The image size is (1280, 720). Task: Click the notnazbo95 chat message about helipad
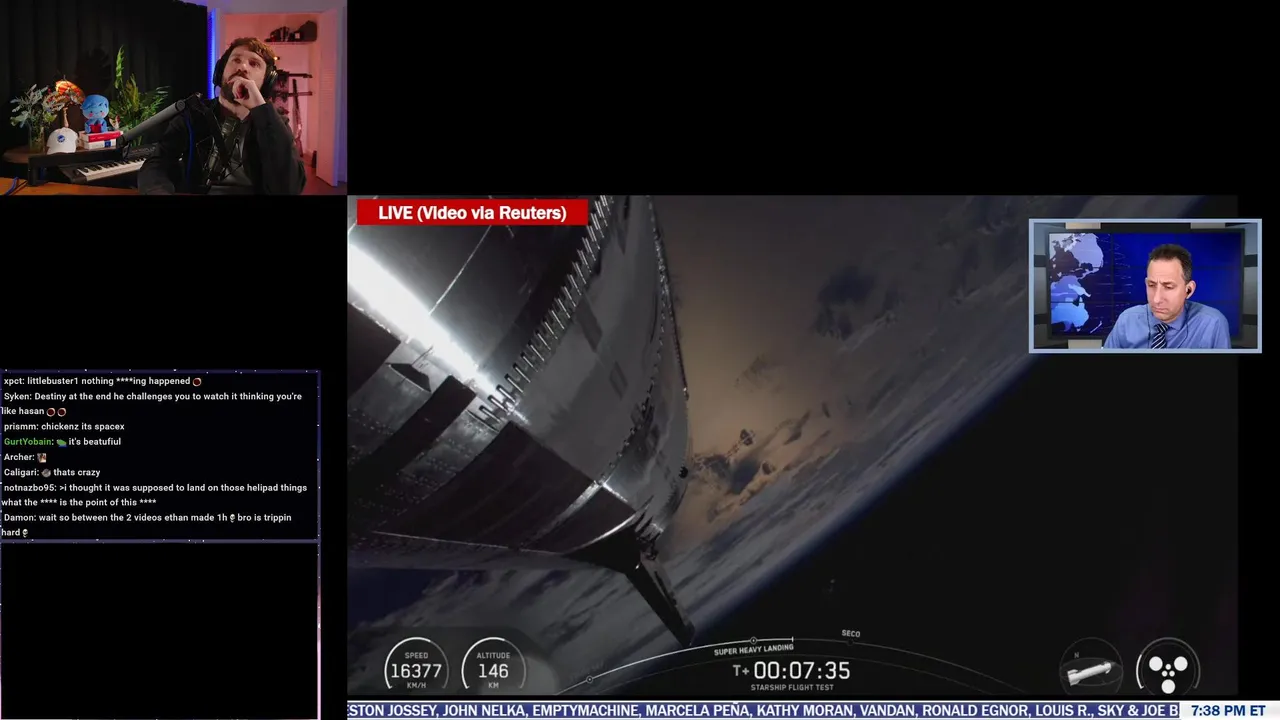[155, 495]
